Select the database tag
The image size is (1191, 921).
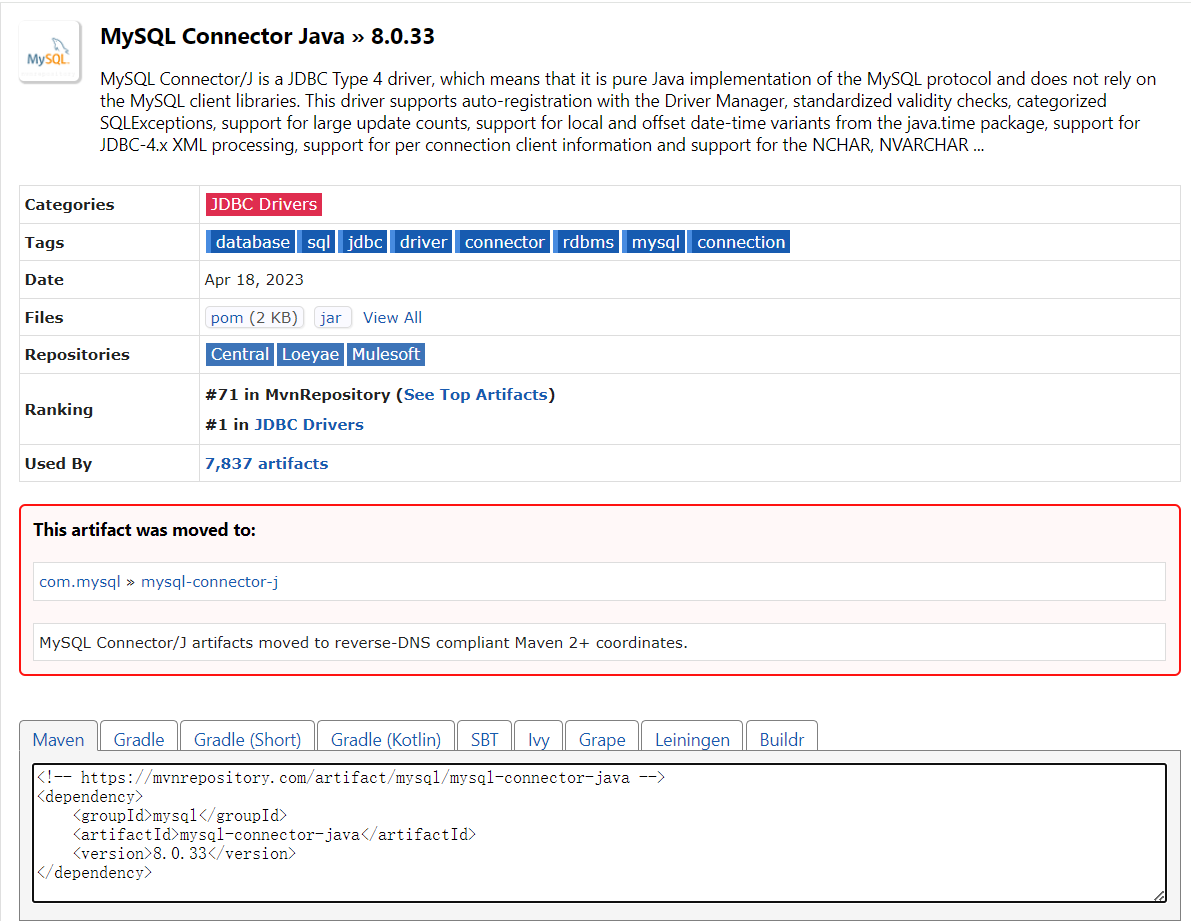pyautogui.click(x=251, y=242)
